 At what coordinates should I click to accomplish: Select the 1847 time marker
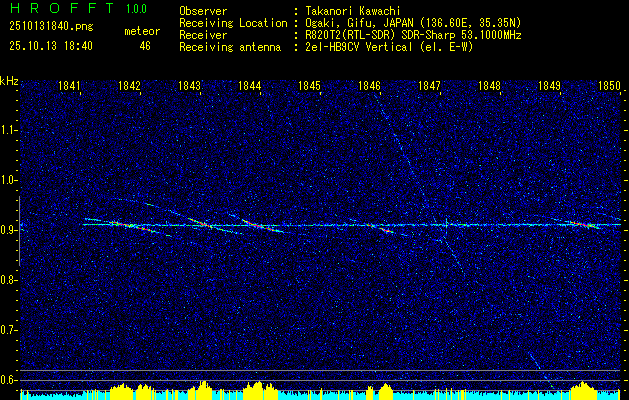[429, 87]
